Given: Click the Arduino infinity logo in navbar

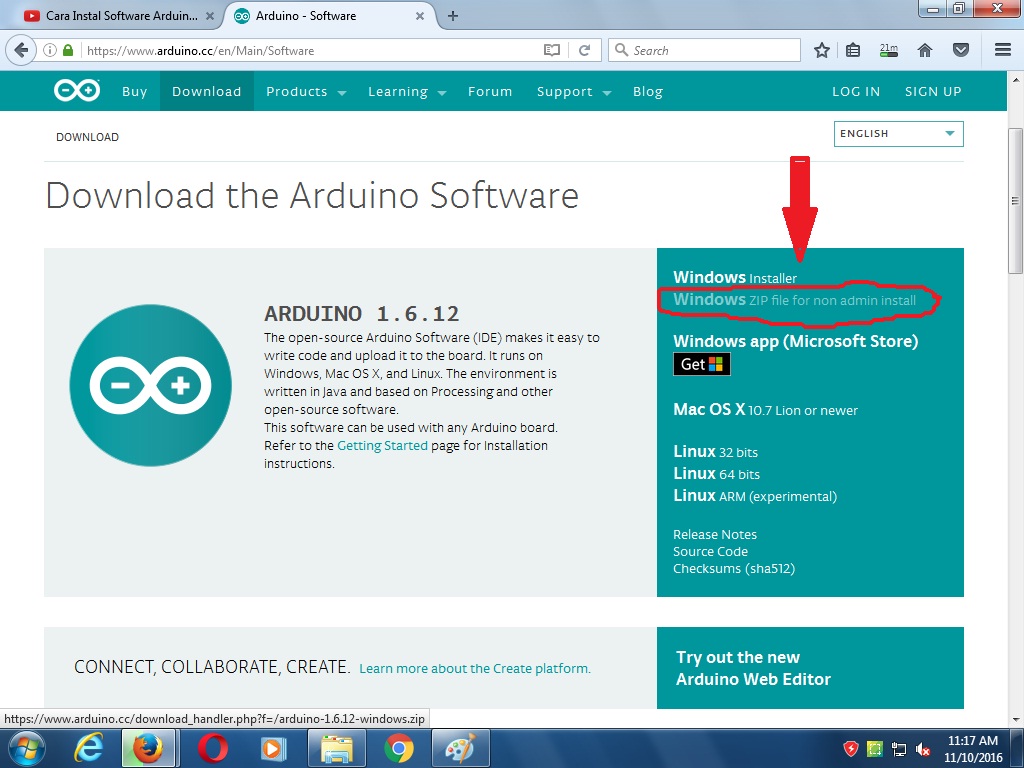Looking at the screenshot, I should pyautogui.click(x=77, y=91).
